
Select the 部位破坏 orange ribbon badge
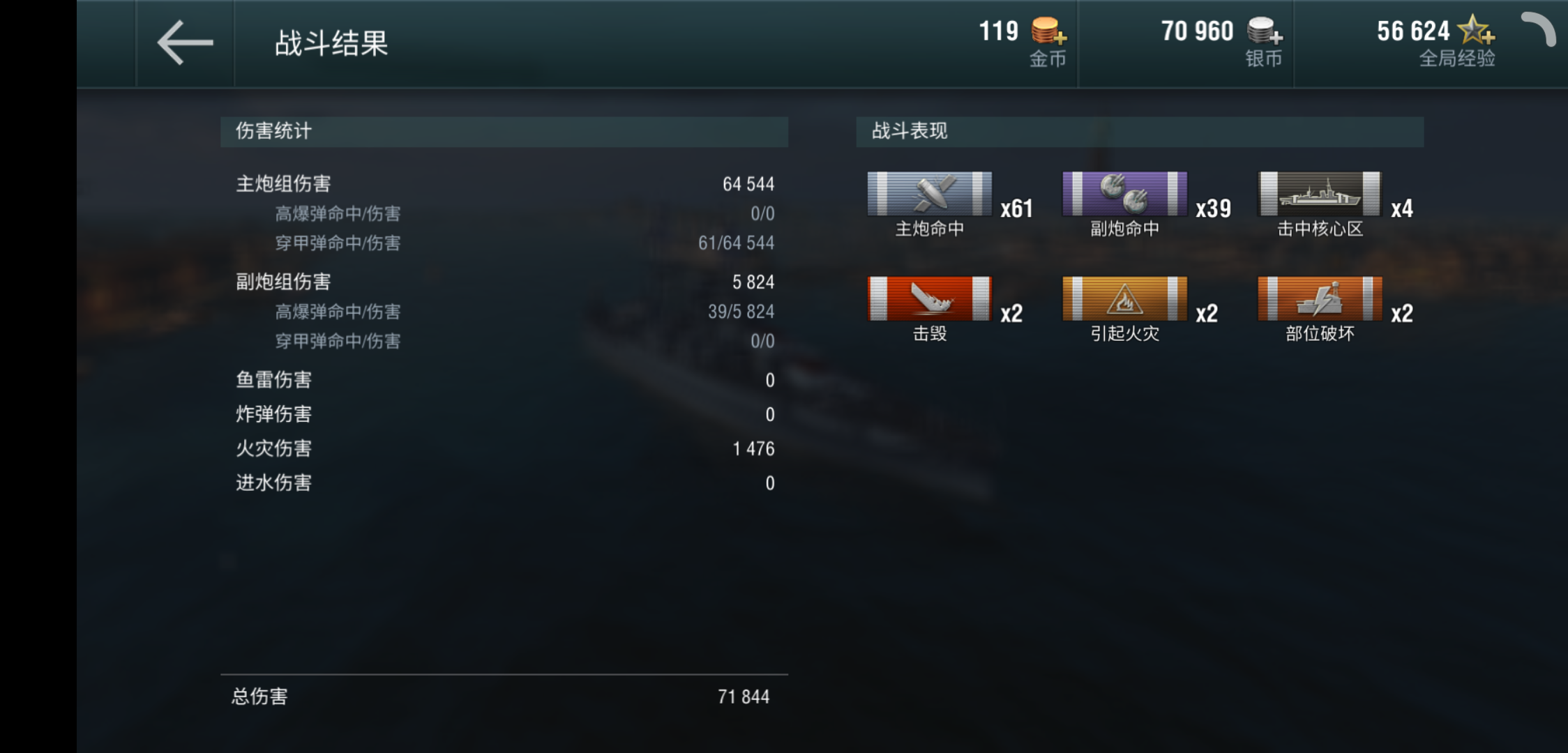[x=1320, y=298]
